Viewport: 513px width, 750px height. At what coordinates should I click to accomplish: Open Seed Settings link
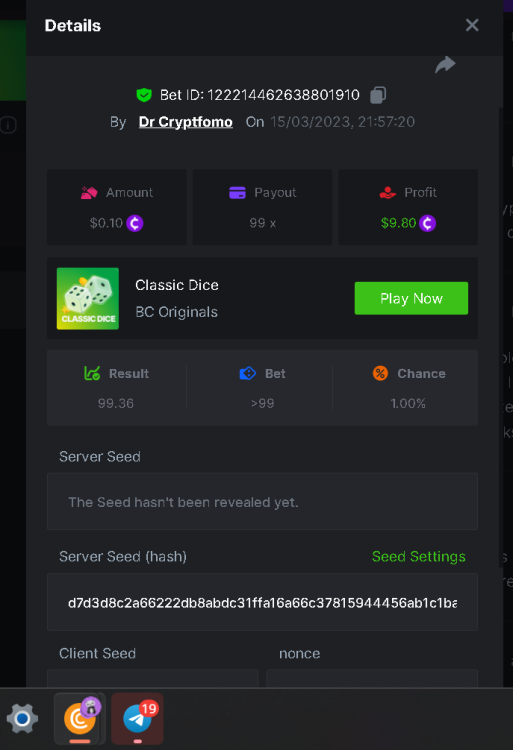pos(418,556)
